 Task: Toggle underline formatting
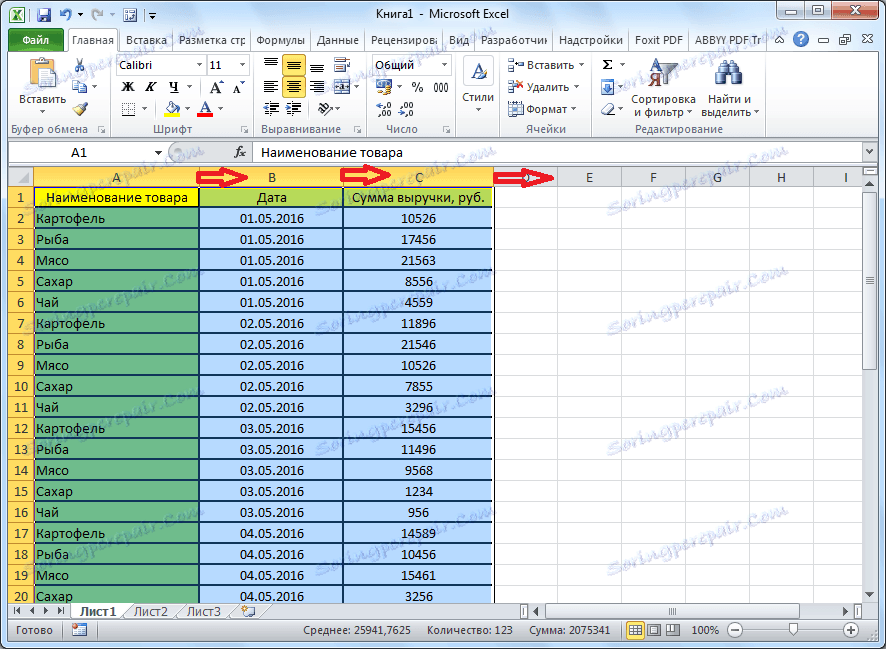(x=174, y=87)
